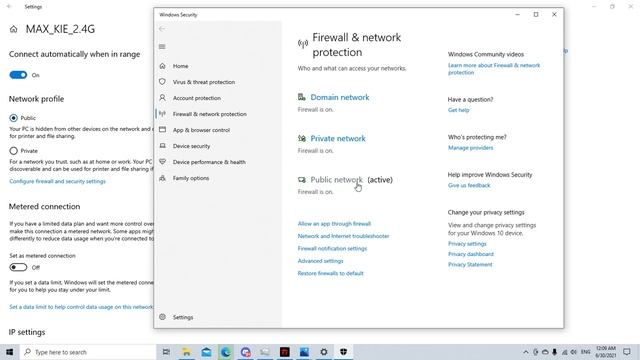
Task: Click Configure firewall and security settings link
Action: [x=58, y=181]
